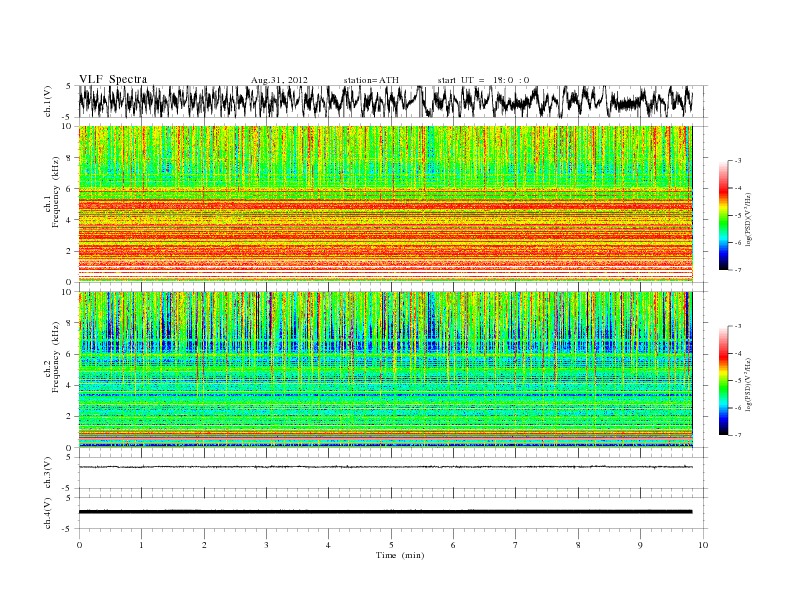
Task: Click time axis tick label "1"
Action: [141, 545]
